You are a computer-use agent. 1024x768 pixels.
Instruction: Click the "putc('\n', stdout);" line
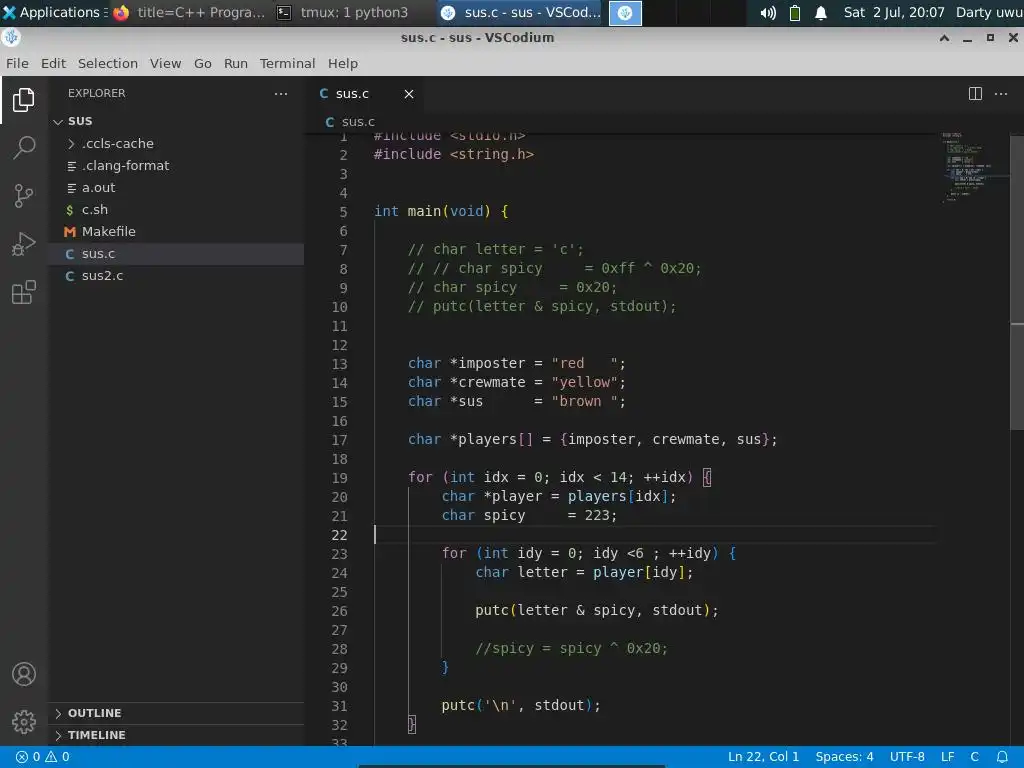click(520, 705)
